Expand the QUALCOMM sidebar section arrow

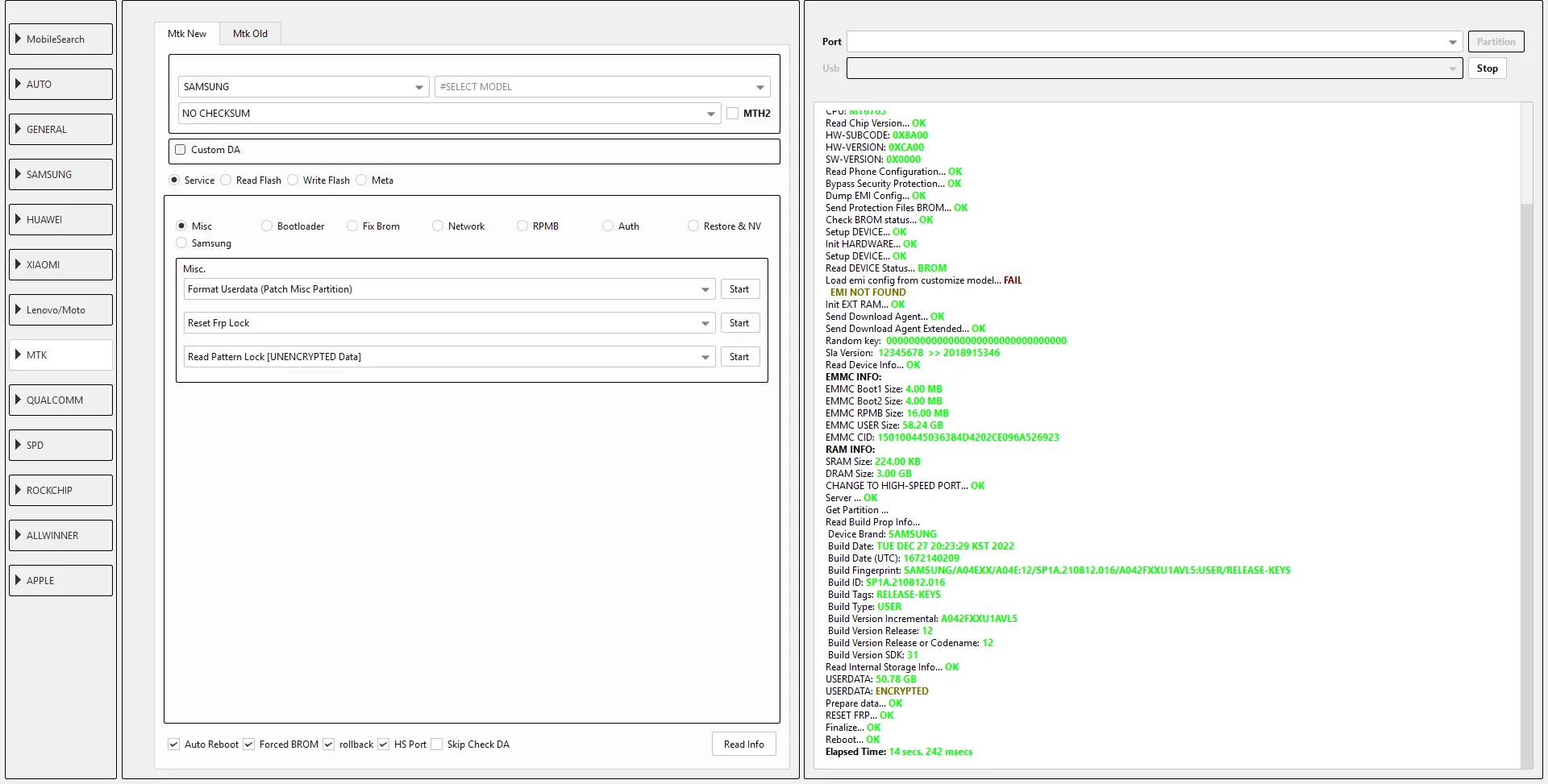click(18, 400)
